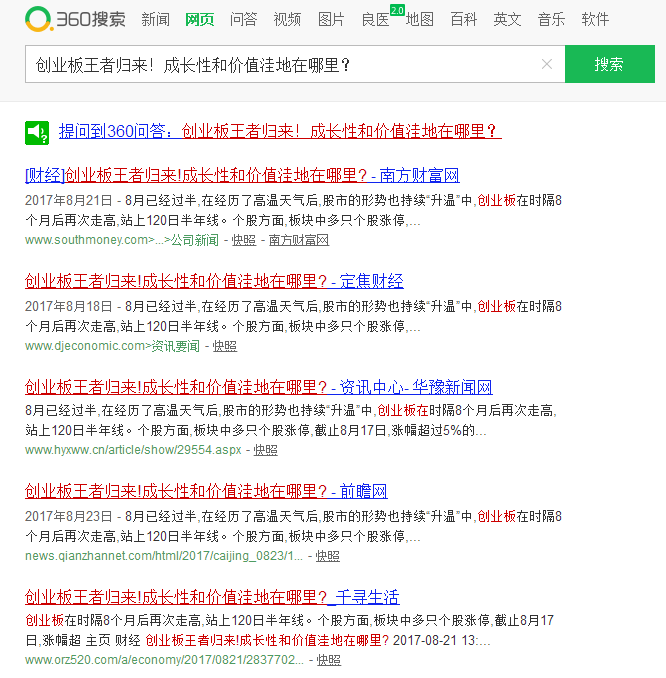Image resolution: width=666 pixels, height=678 pixels.
Task: Click the 2017年8月21日 date text
Action: (69, 201)
